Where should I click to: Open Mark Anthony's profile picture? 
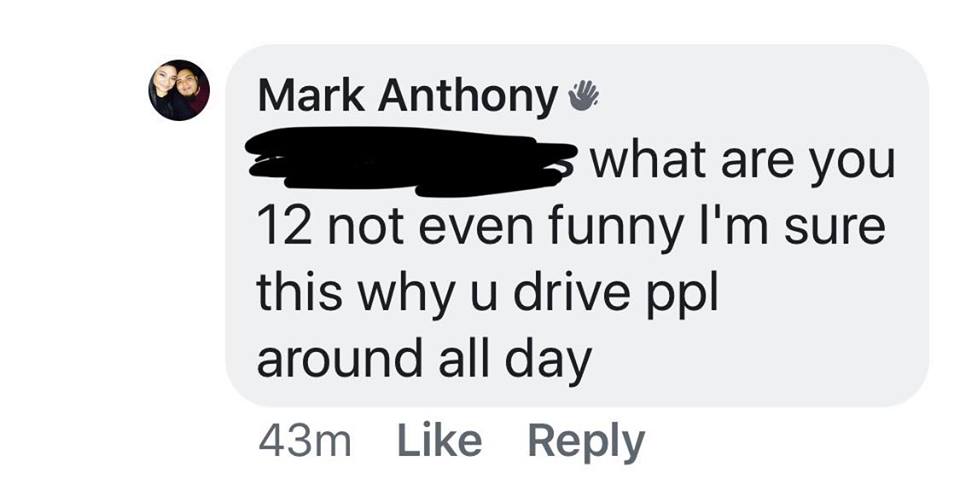(x=179, y=90)
